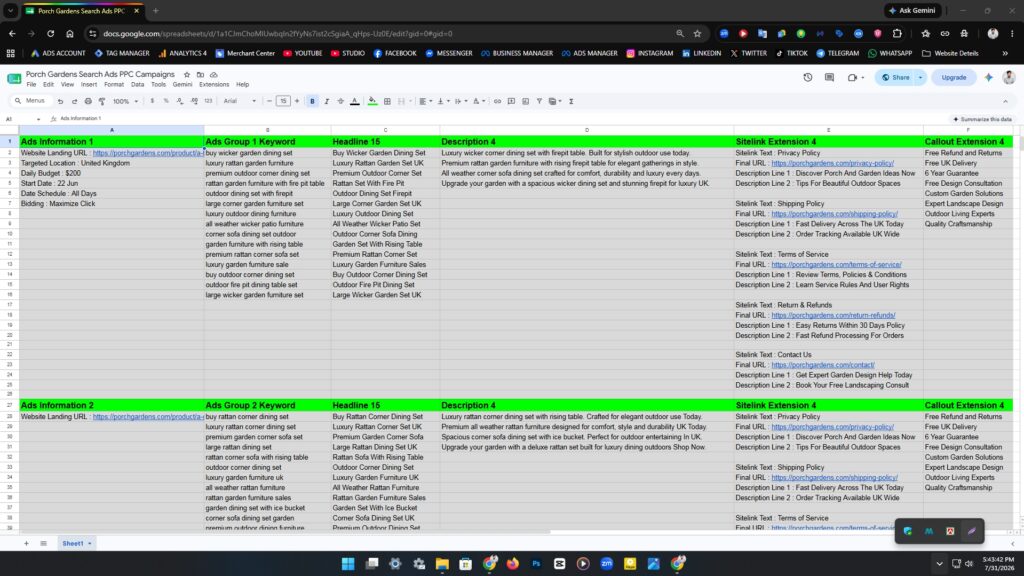The image size is (1024, 576).
Task: Click the Name box cell reference
Action: (22, 119)
